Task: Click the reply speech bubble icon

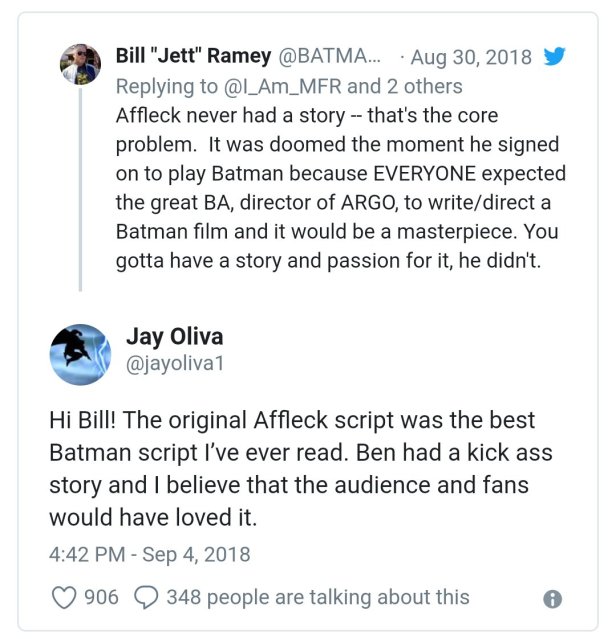Action: [145, 597]
